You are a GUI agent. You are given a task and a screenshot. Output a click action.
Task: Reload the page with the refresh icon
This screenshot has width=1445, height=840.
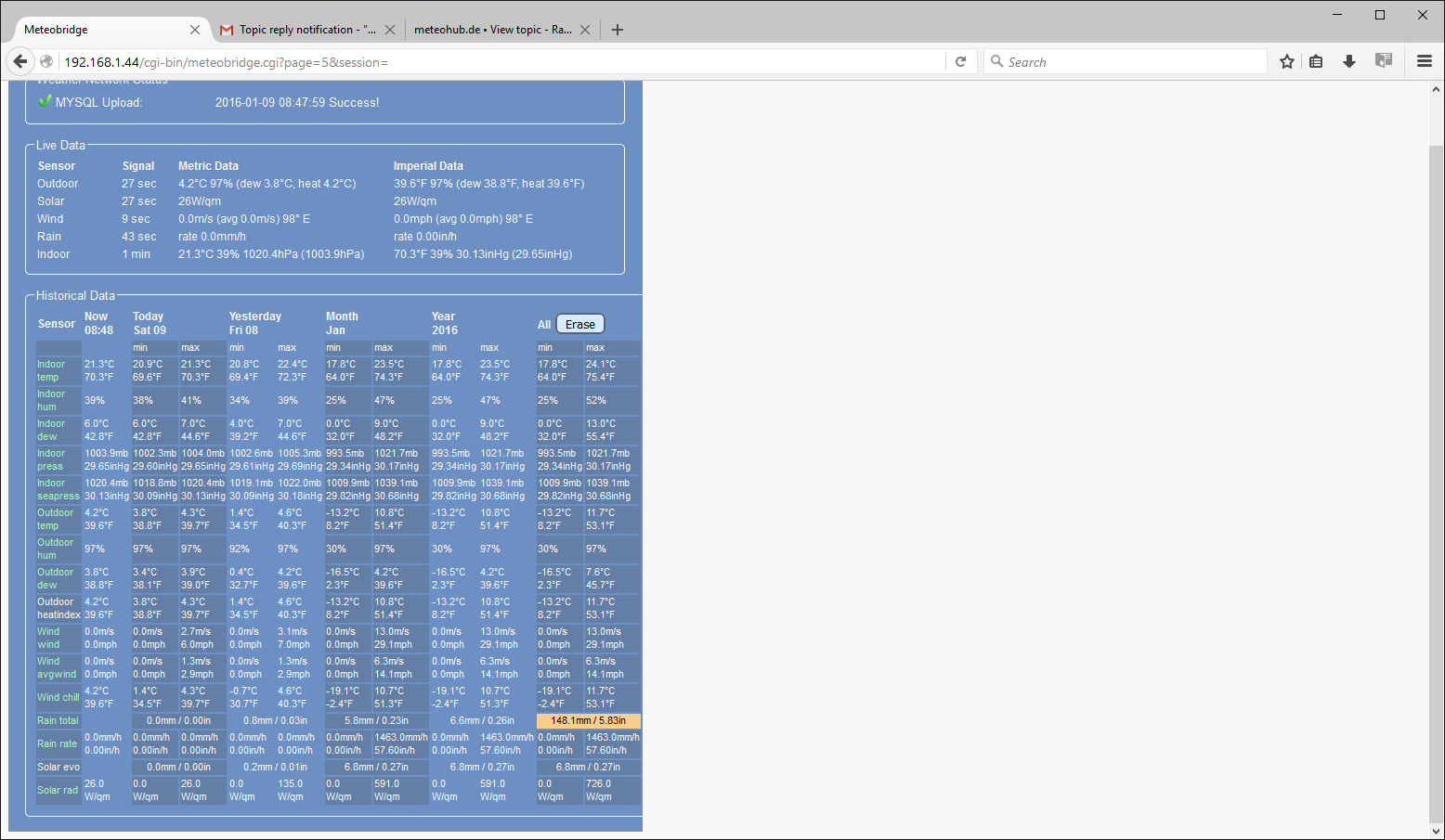961,62
